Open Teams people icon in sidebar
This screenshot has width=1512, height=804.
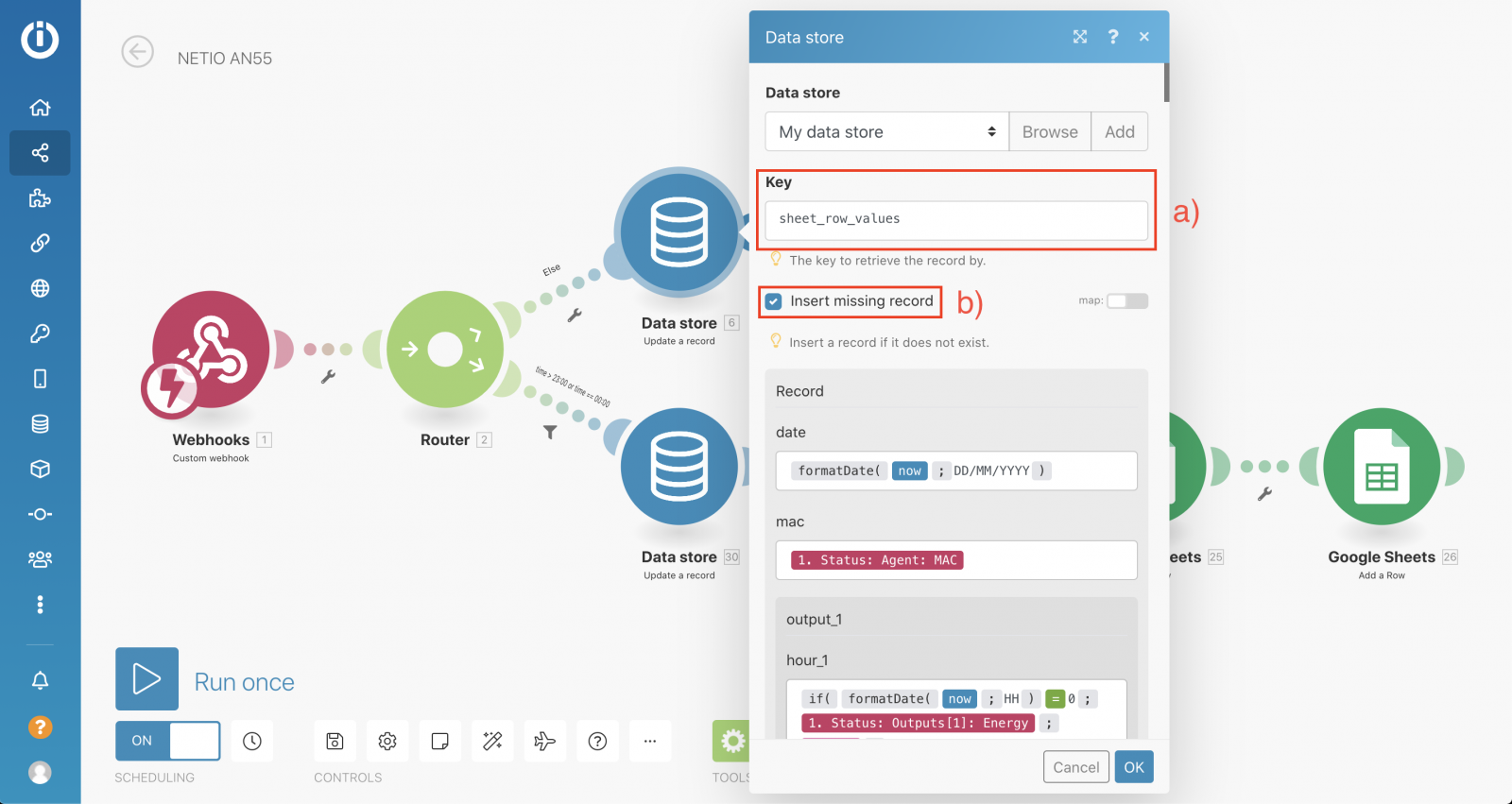40,559
